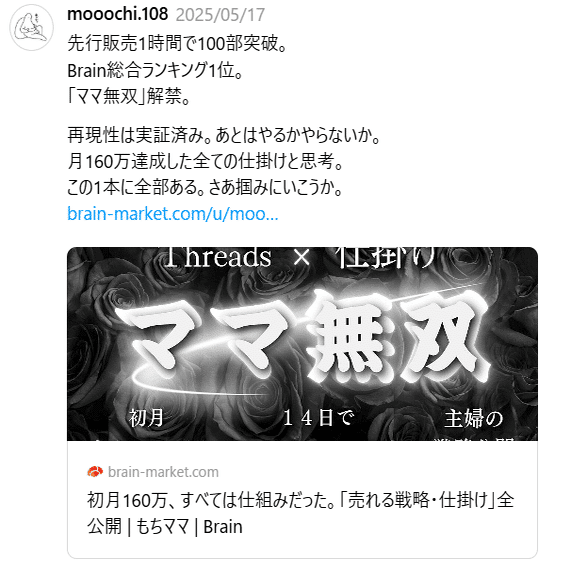Open the post timestamp 2025/05/17
The height and width of the screenshot is (571, 571).
[220, 15]
